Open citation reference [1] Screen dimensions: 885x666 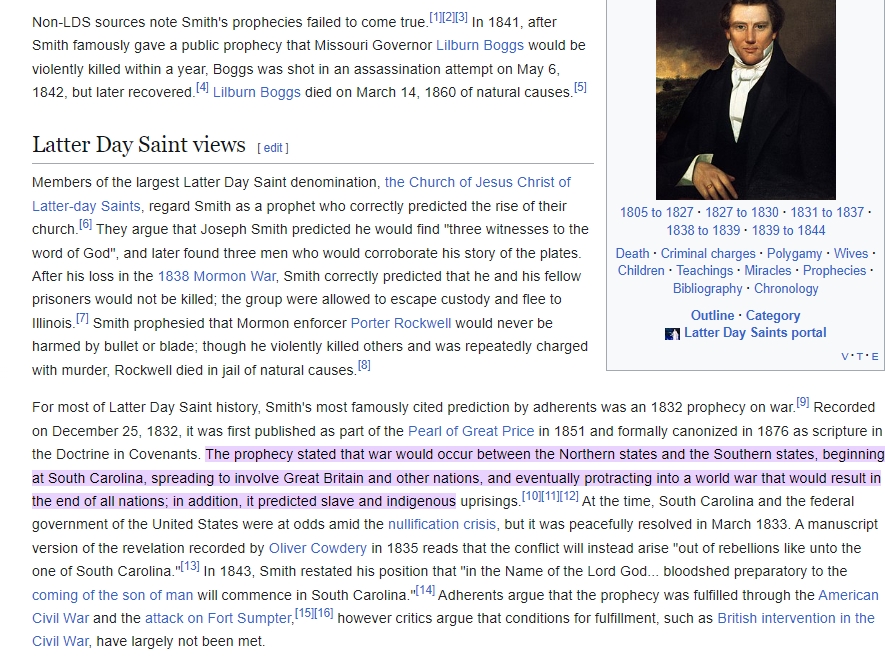tap(435, 17)
